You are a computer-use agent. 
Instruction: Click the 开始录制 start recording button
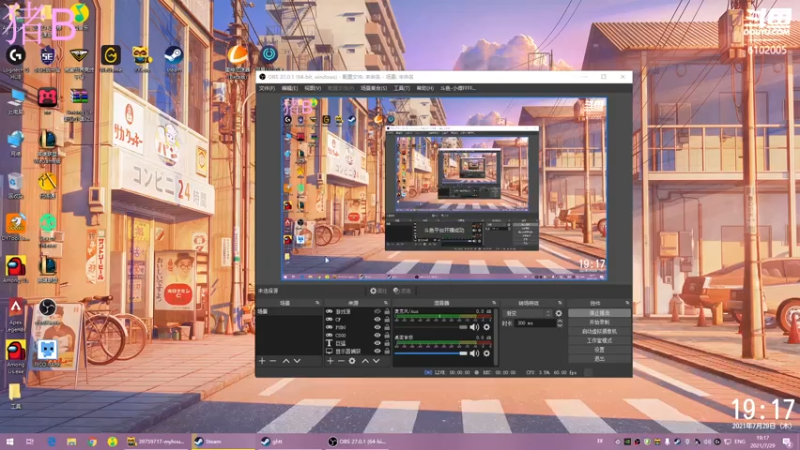point(599,322)
